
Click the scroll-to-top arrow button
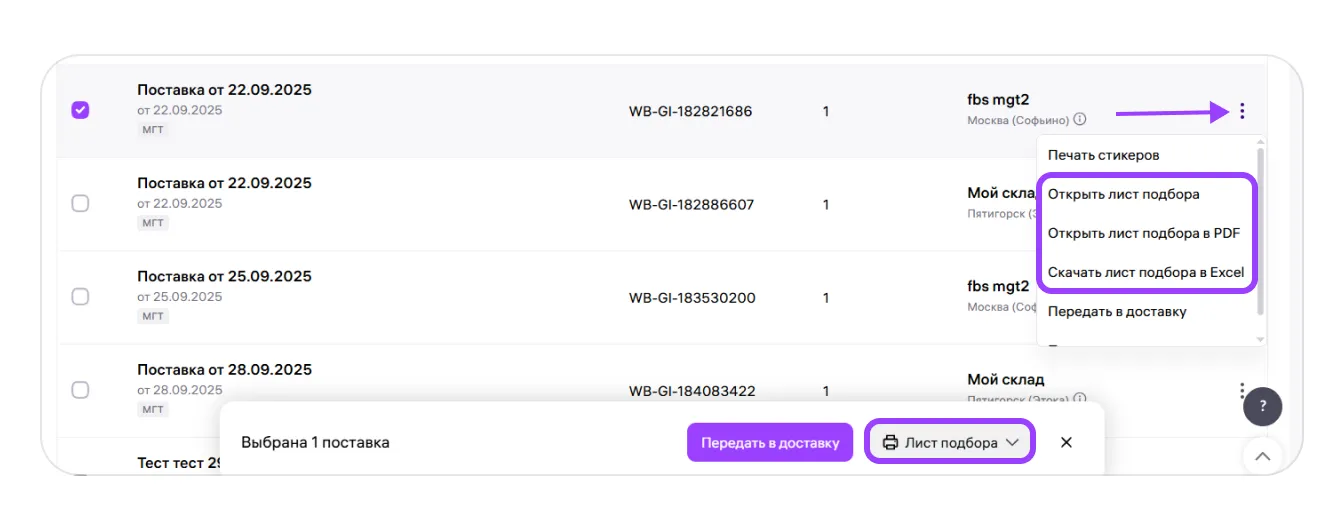click(1262, 457)
